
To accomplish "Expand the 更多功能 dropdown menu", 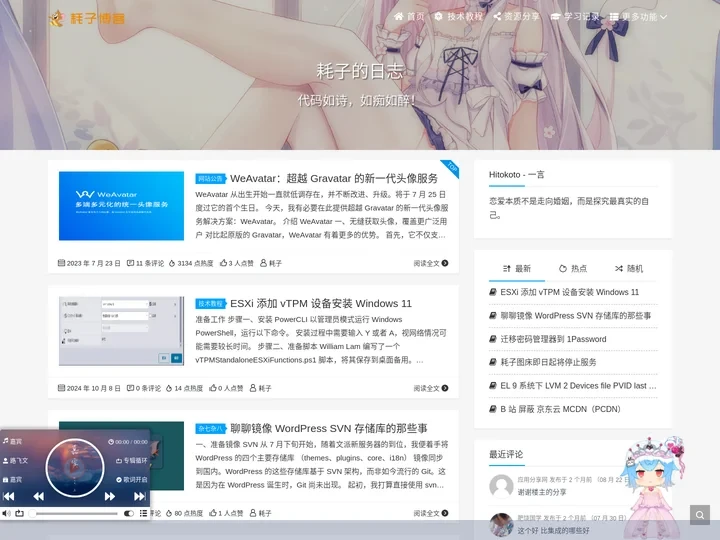I will (638, 17).
